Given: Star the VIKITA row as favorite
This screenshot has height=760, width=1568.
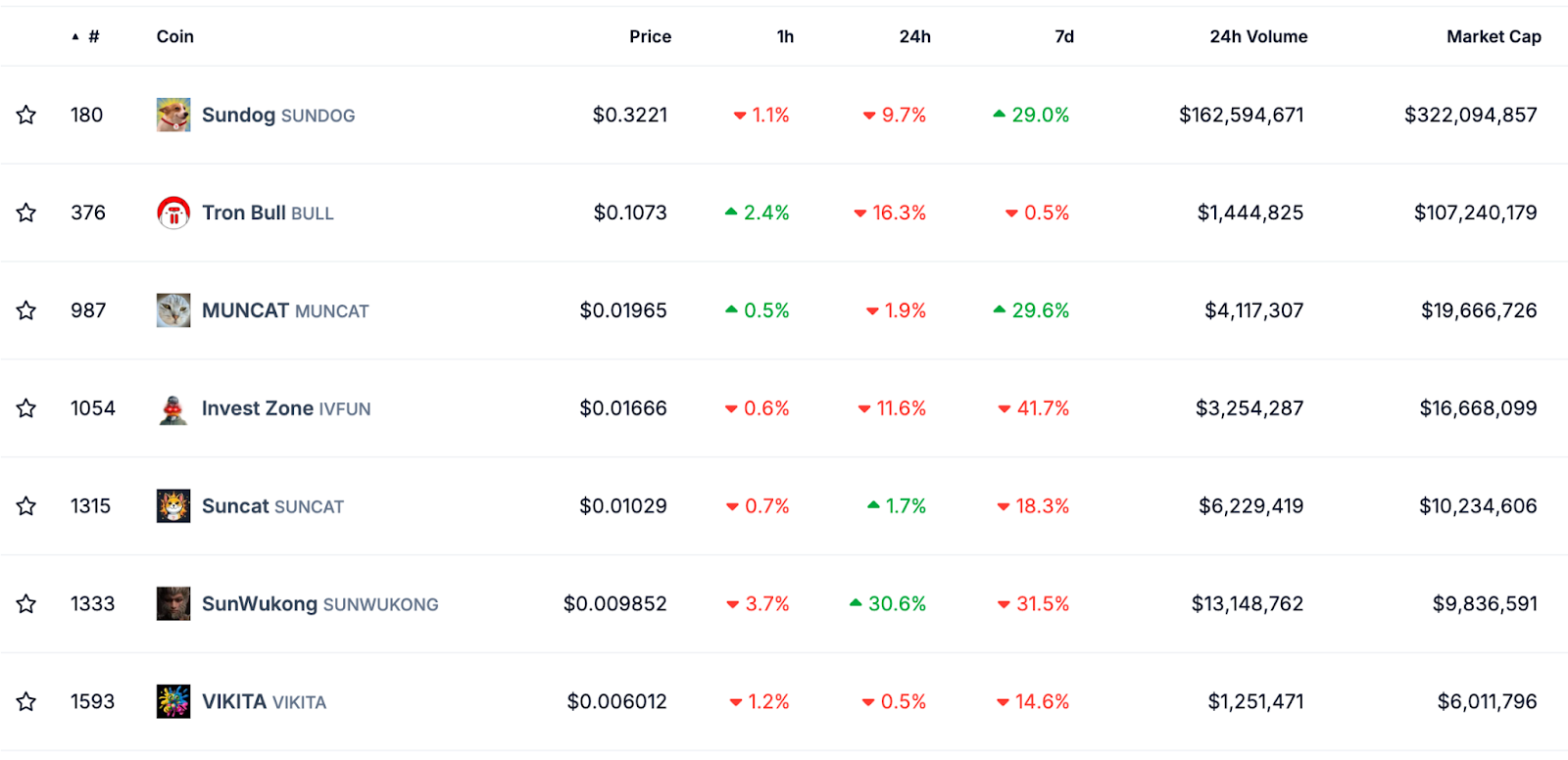Looking at the screenshot, I should pos(26,701).
